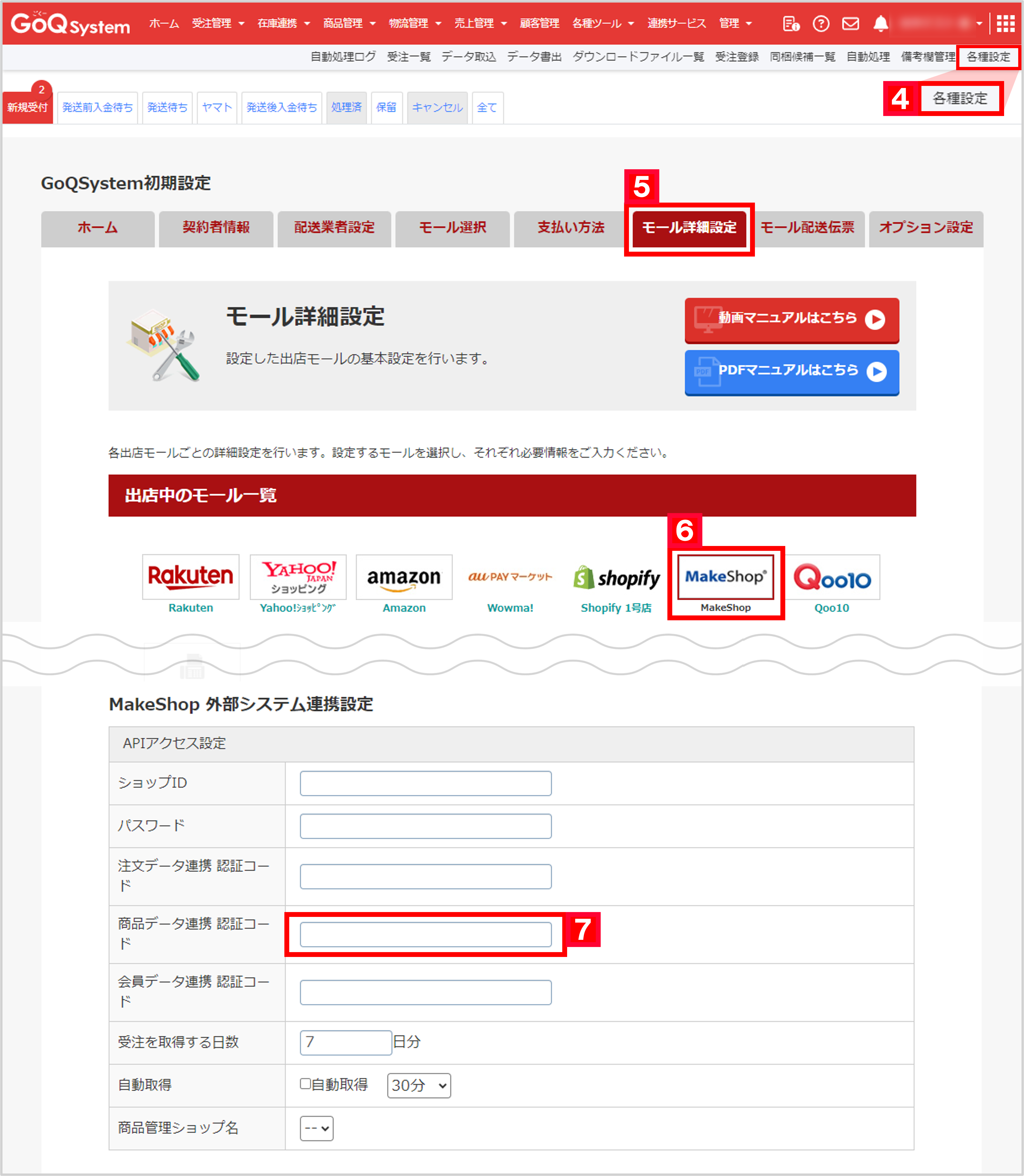Click 動画マニュアルはこちら button

click(792, 319)
